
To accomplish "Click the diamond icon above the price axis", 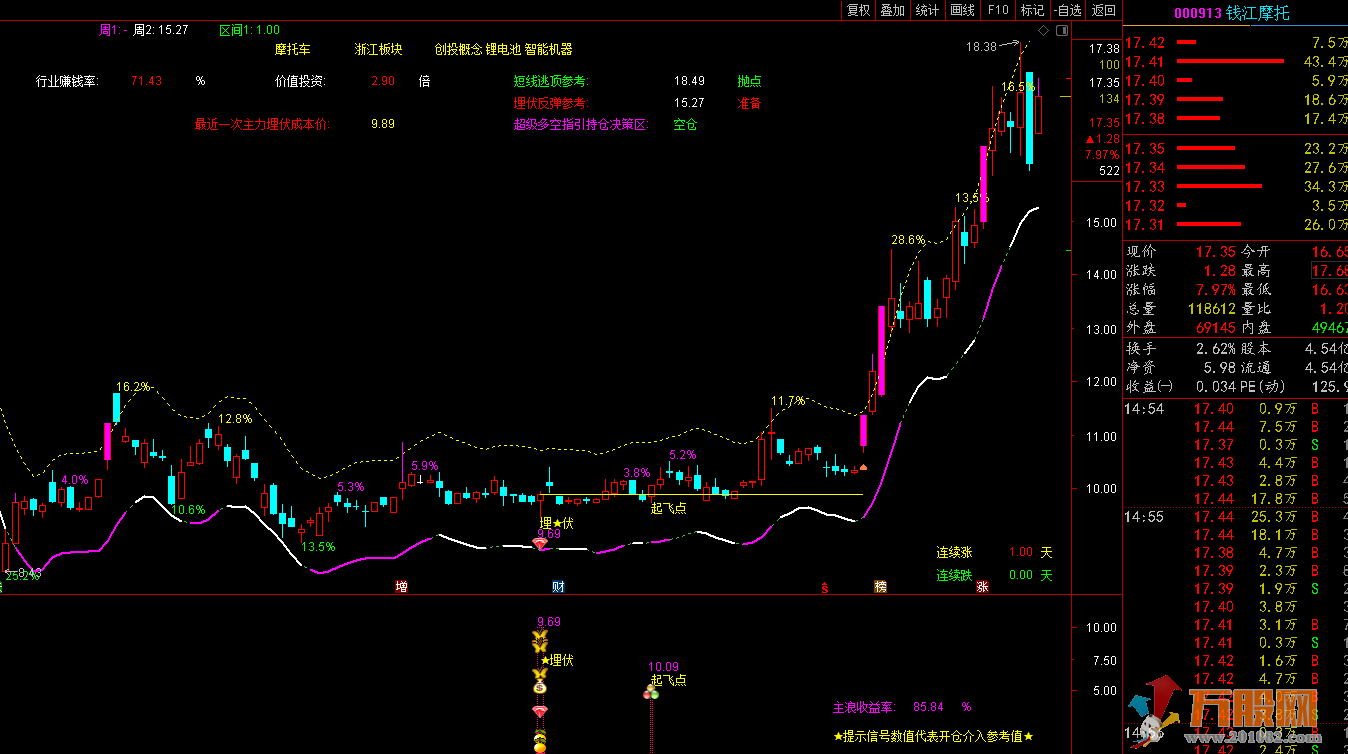I will pos(1044,30).
